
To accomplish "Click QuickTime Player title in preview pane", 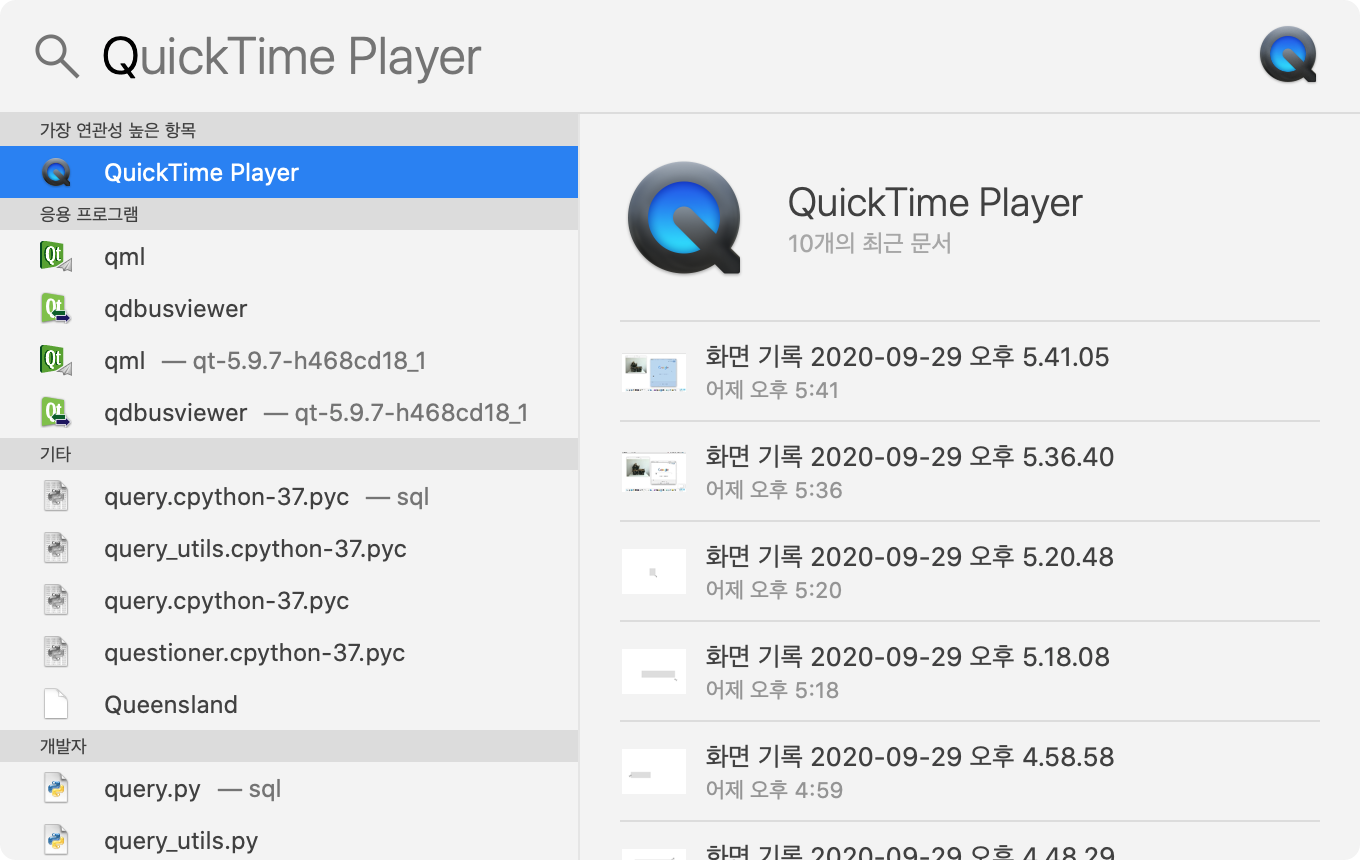I will (x=935, y=203).
